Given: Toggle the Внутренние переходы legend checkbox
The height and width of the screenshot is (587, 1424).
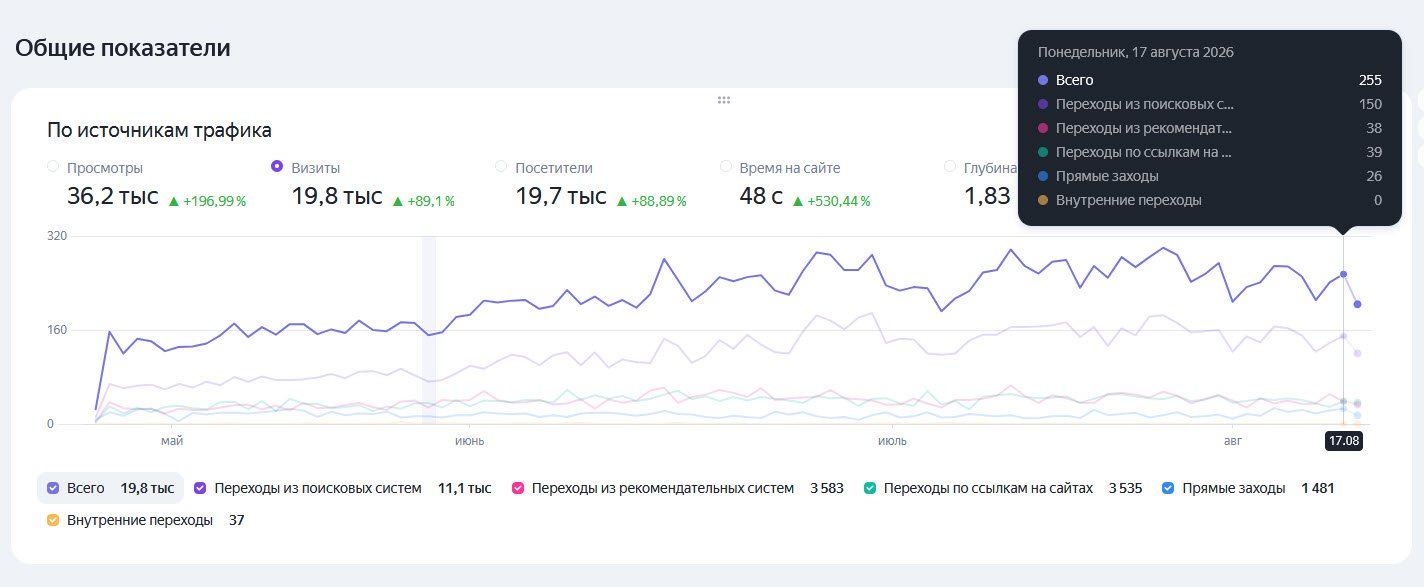Looking at the screenshot, I should (x=53, y=521).
